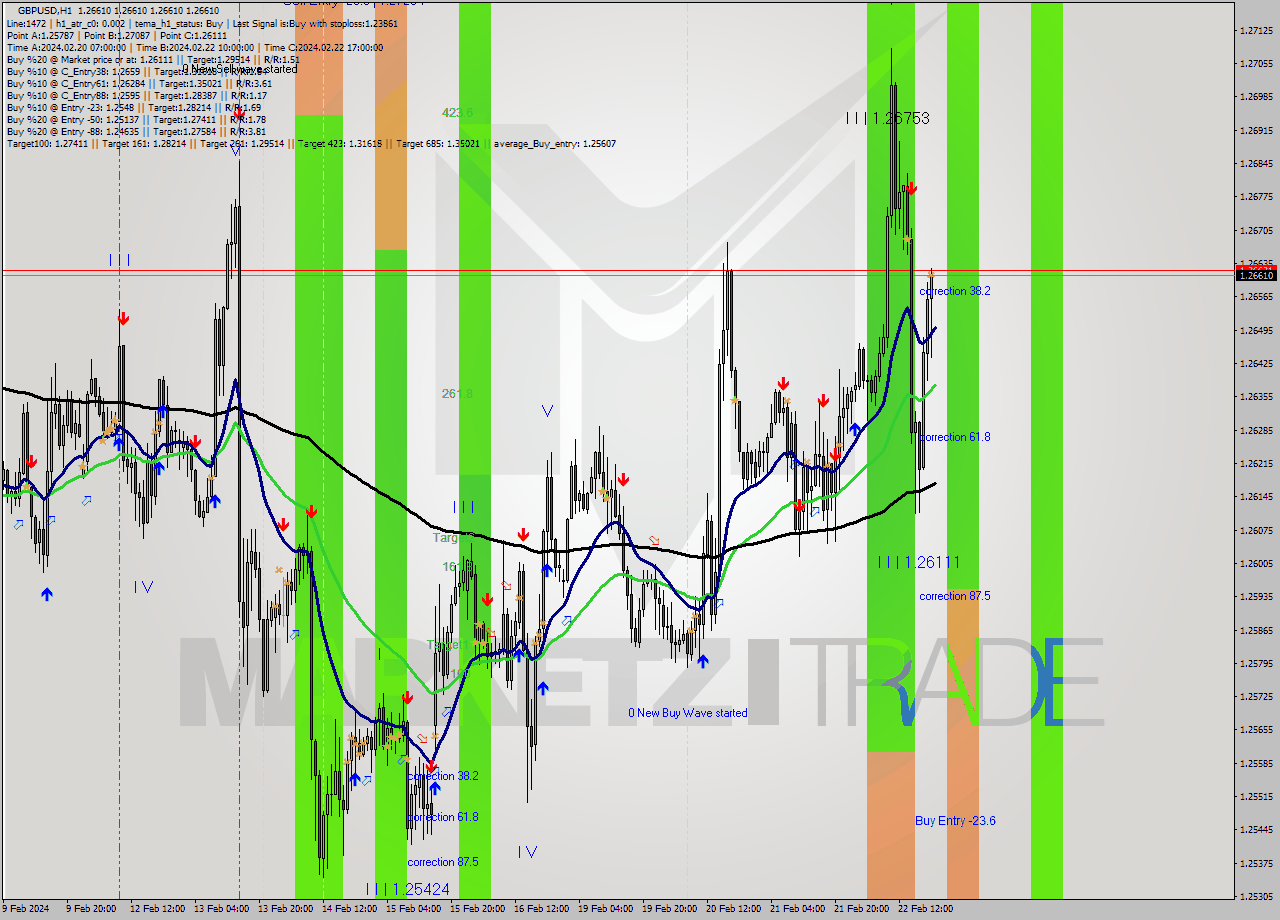Image resolution: width=1280 pixels, height=920 pixels.
Task: Click price axis value 1.27055
Action: click(x=1255, y=64)
